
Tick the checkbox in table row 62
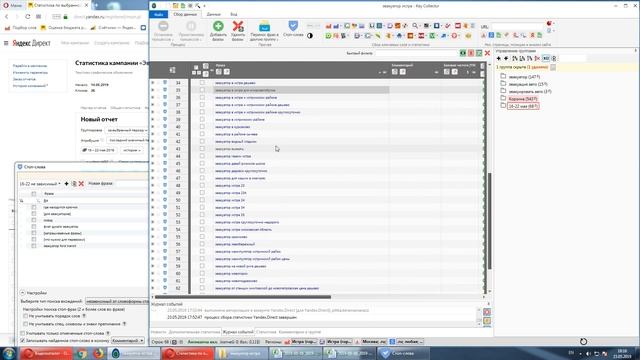tap(202, 288)
